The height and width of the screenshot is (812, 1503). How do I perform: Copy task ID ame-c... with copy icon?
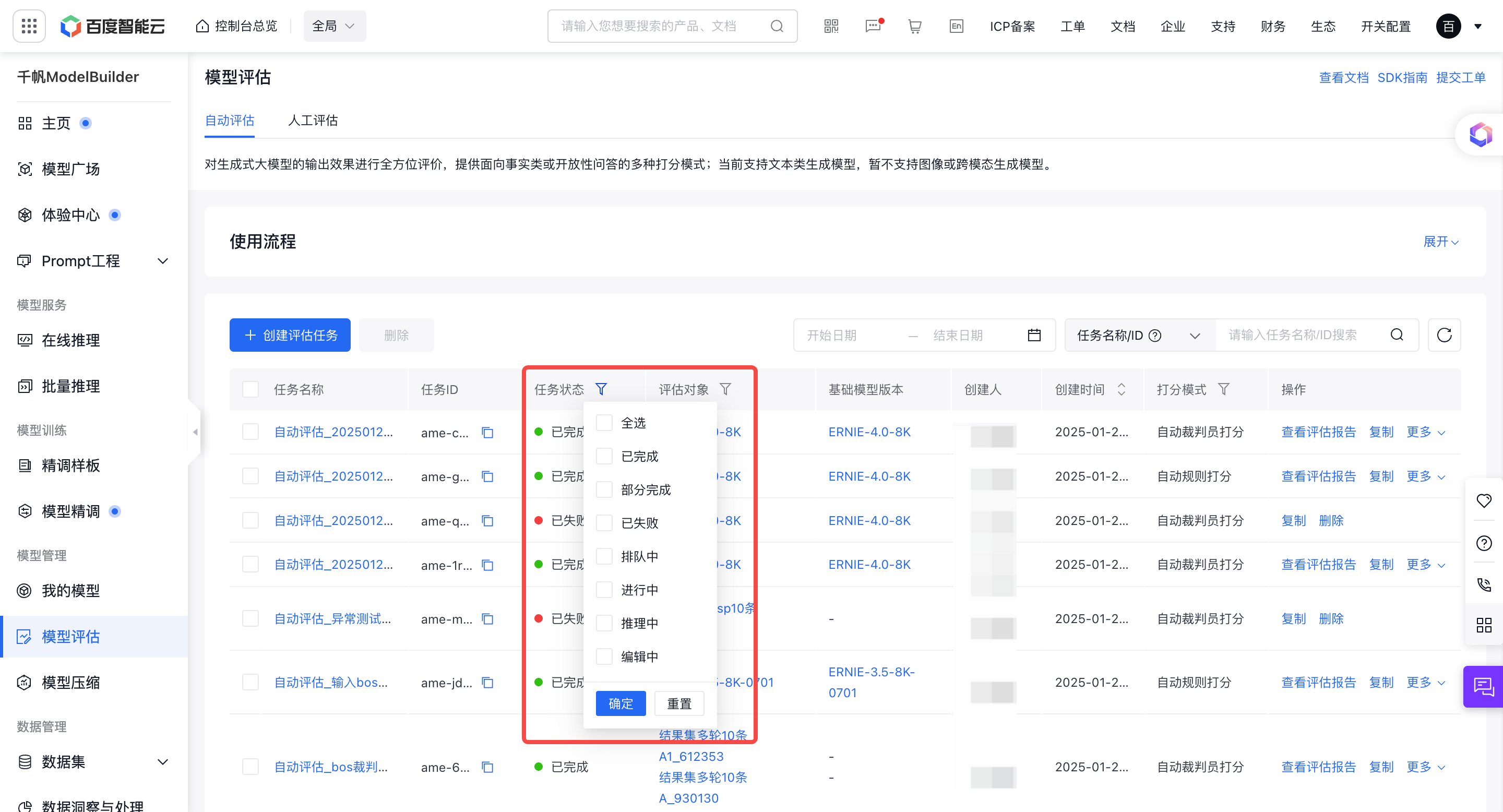(487, 432)
